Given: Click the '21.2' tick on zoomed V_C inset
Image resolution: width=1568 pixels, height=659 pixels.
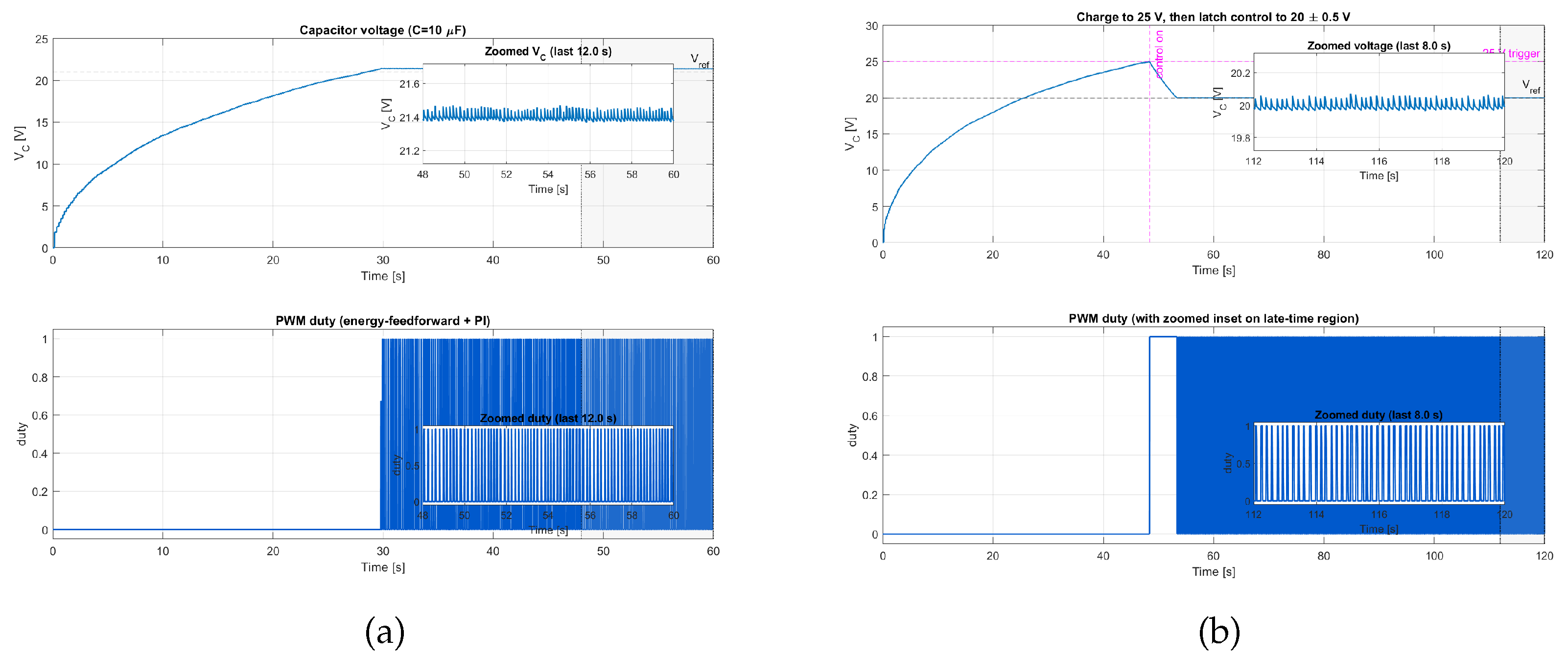Looking at the screenshot, I should (x=409, y=151).
